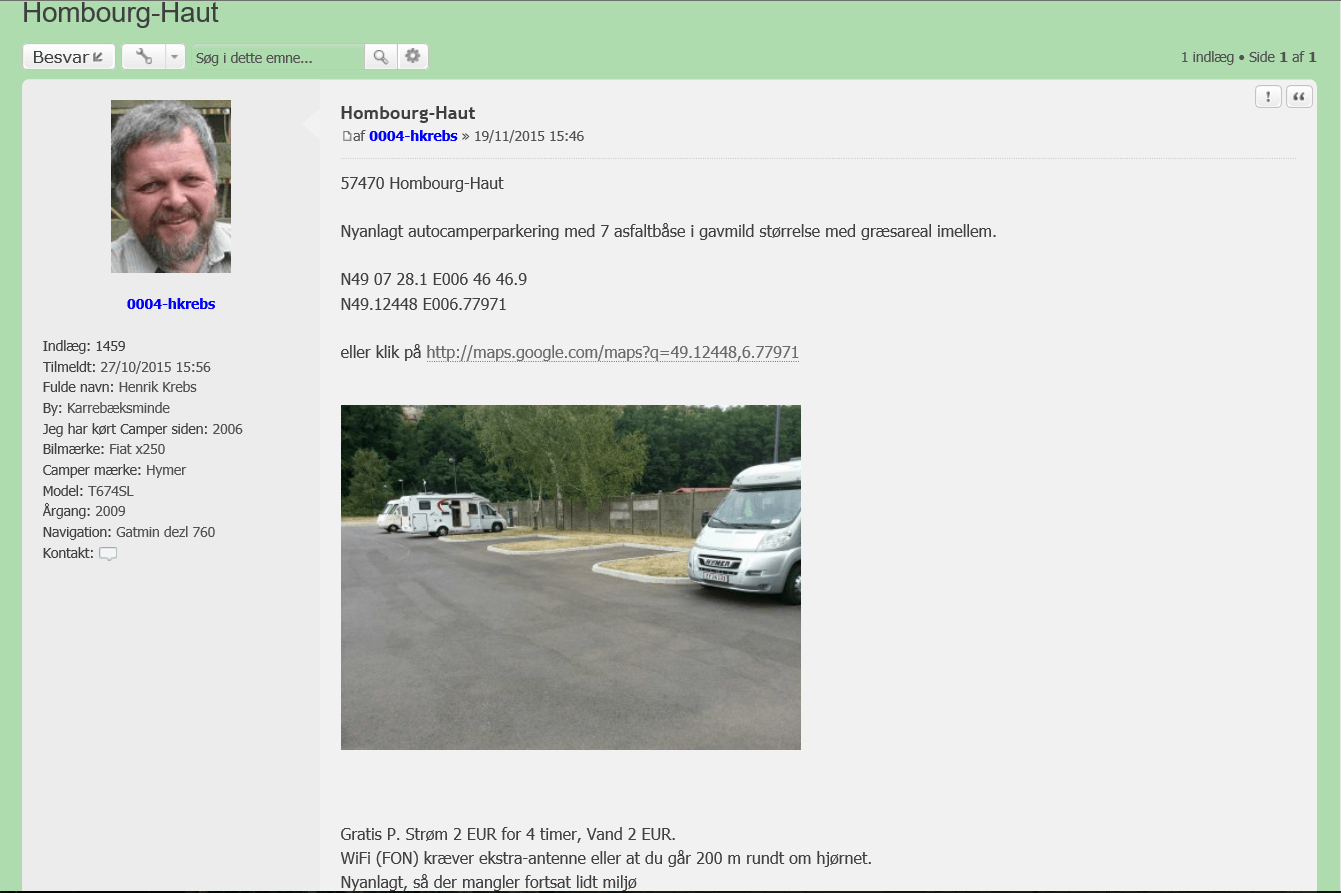Image resolution: width=1341 pixels, height=893 pixels.
Task: Open 0004-hkrebs author link in post header
Action: click(x=413, y=136)
